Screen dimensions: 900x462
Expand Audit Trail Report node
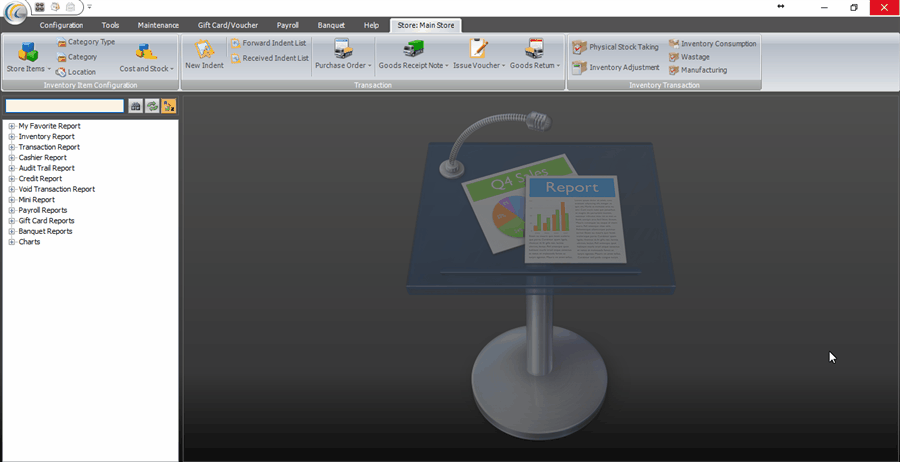[11, 168]
